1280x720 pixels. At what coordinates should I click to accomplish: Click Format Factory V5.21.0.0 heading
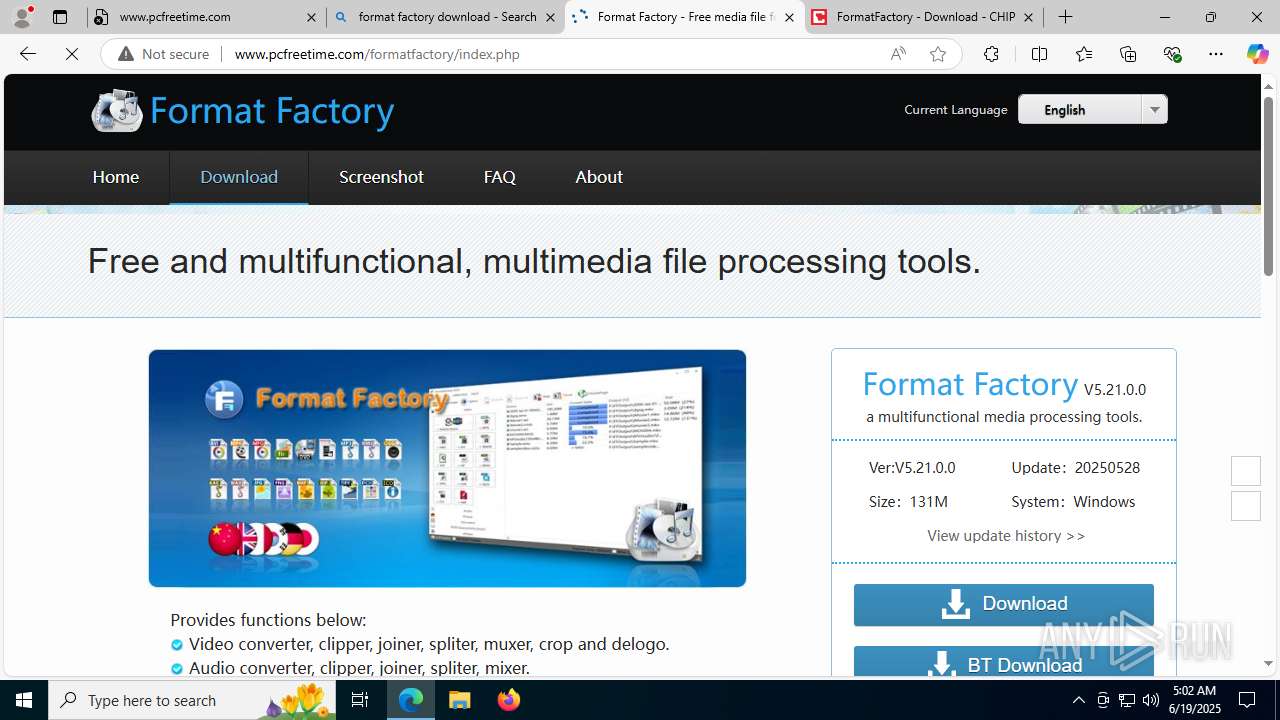1004,384
